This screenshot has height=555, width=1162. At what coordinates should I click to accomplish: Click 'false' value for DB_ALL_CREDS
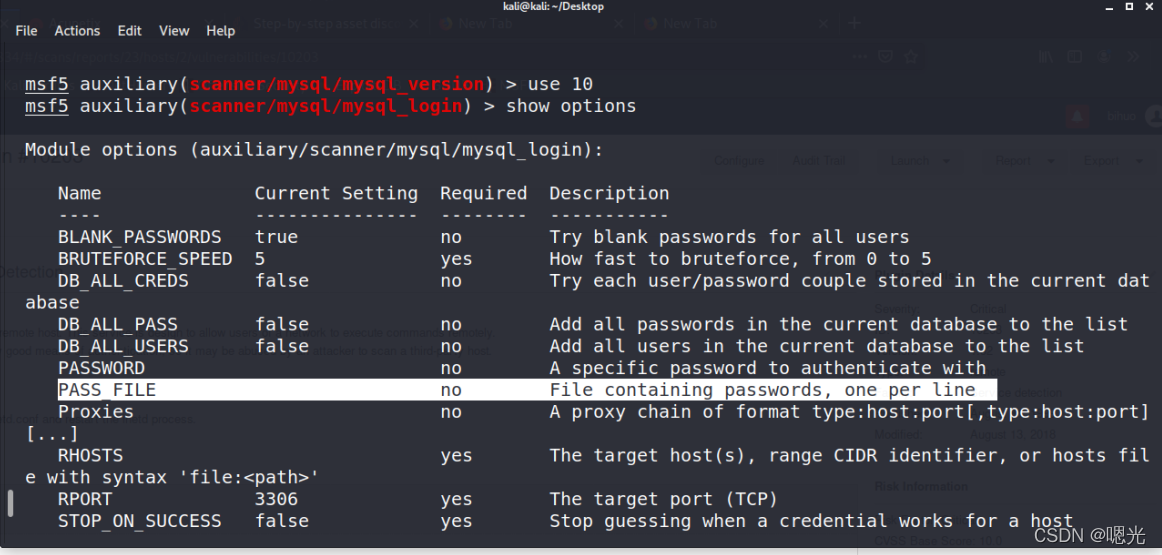tap(282, 281)
